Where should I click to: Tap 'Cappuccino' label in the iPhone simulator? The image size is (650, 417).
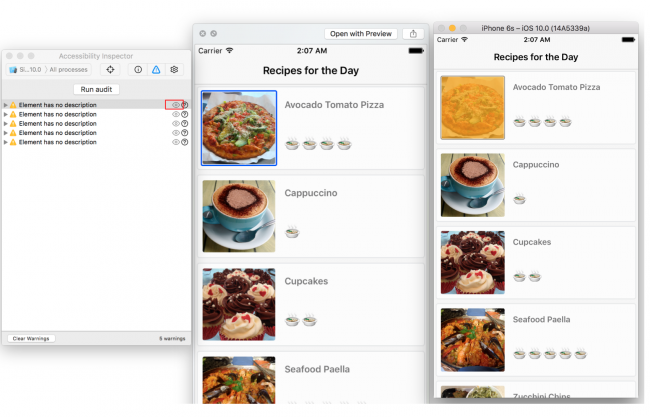click(536, 165)
